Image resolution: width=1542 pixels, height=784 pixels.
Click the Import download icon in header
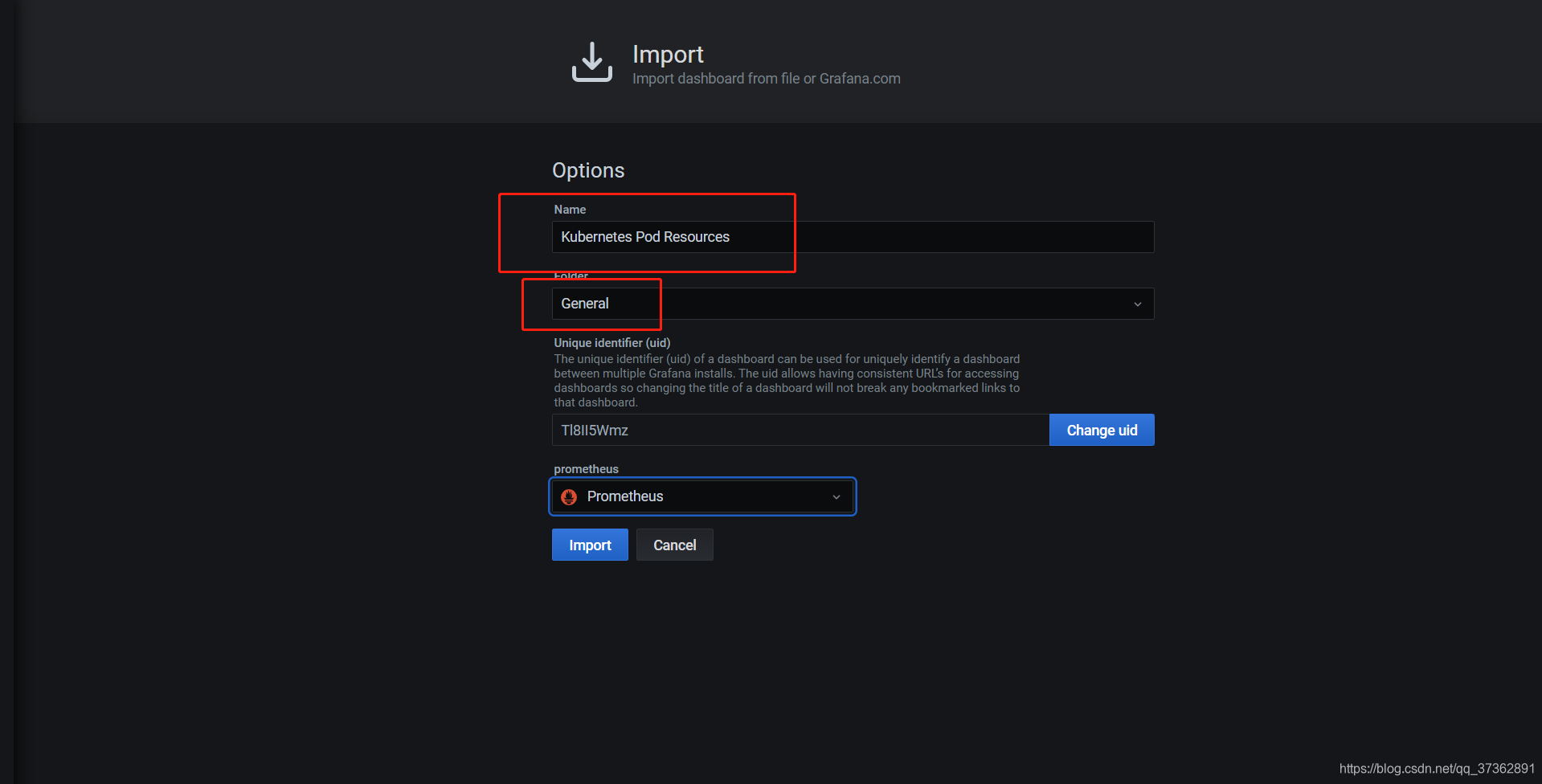click(x=592, y=62)
